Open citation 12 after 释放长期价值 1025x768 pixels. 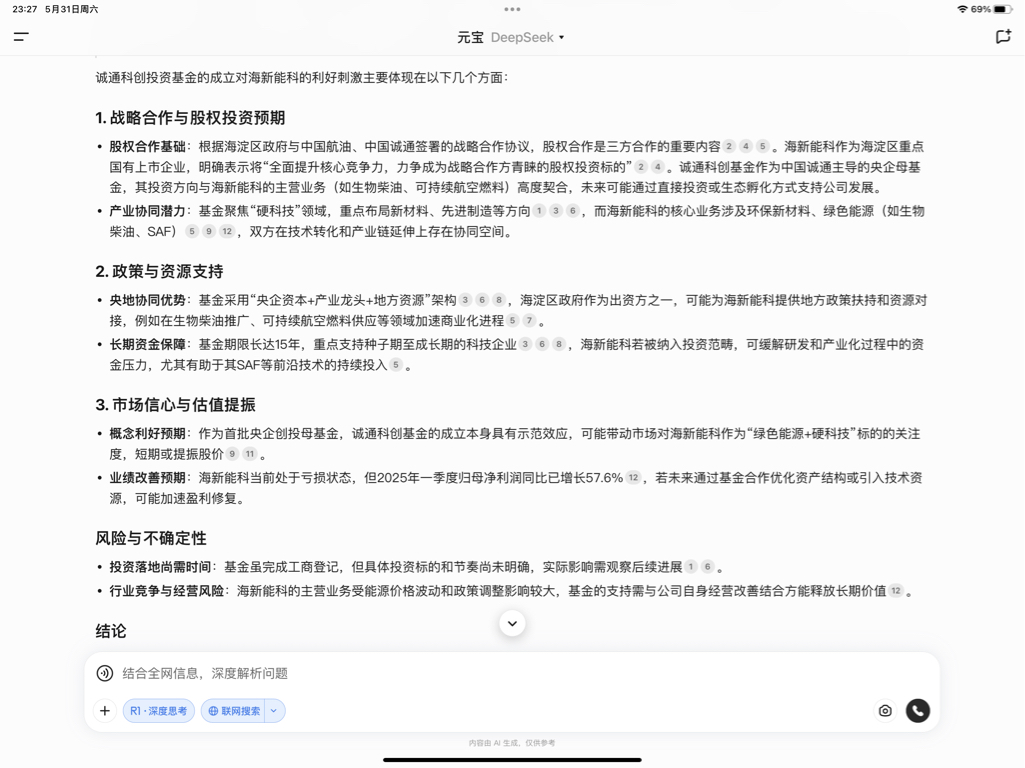pyautogui.click(x=896, y=591)
